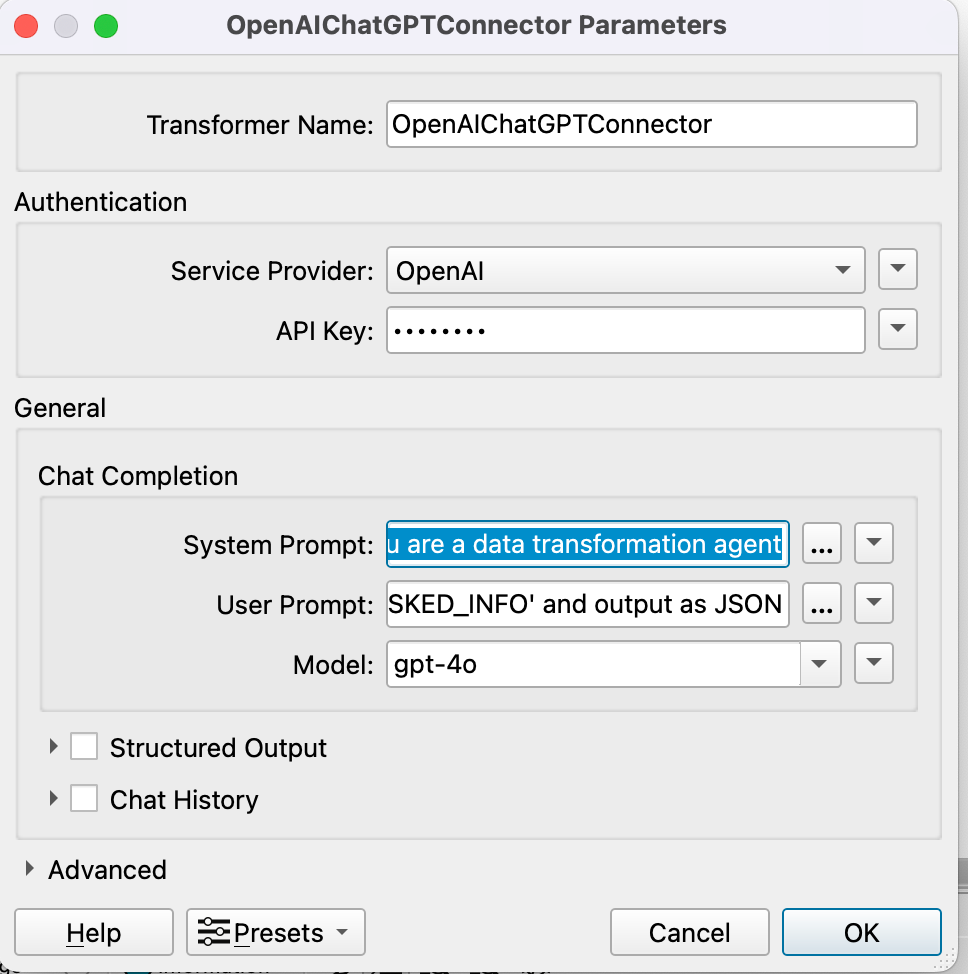Enable the Structured Output checkbox
This screenshot has width=968, height=974.
pyautogui.click(x=84, y=747)
